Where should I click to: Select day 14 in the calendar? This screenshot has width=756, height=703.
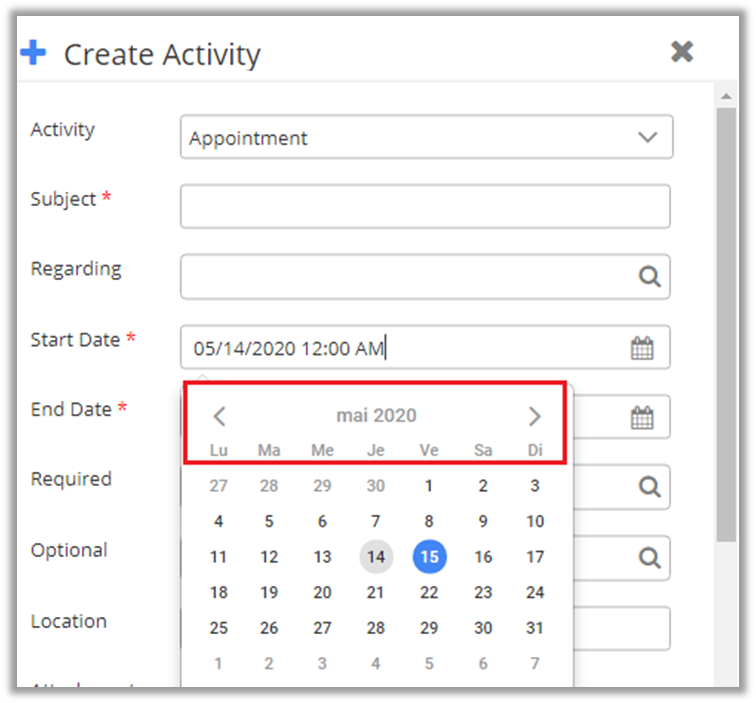tap(376, 557)
